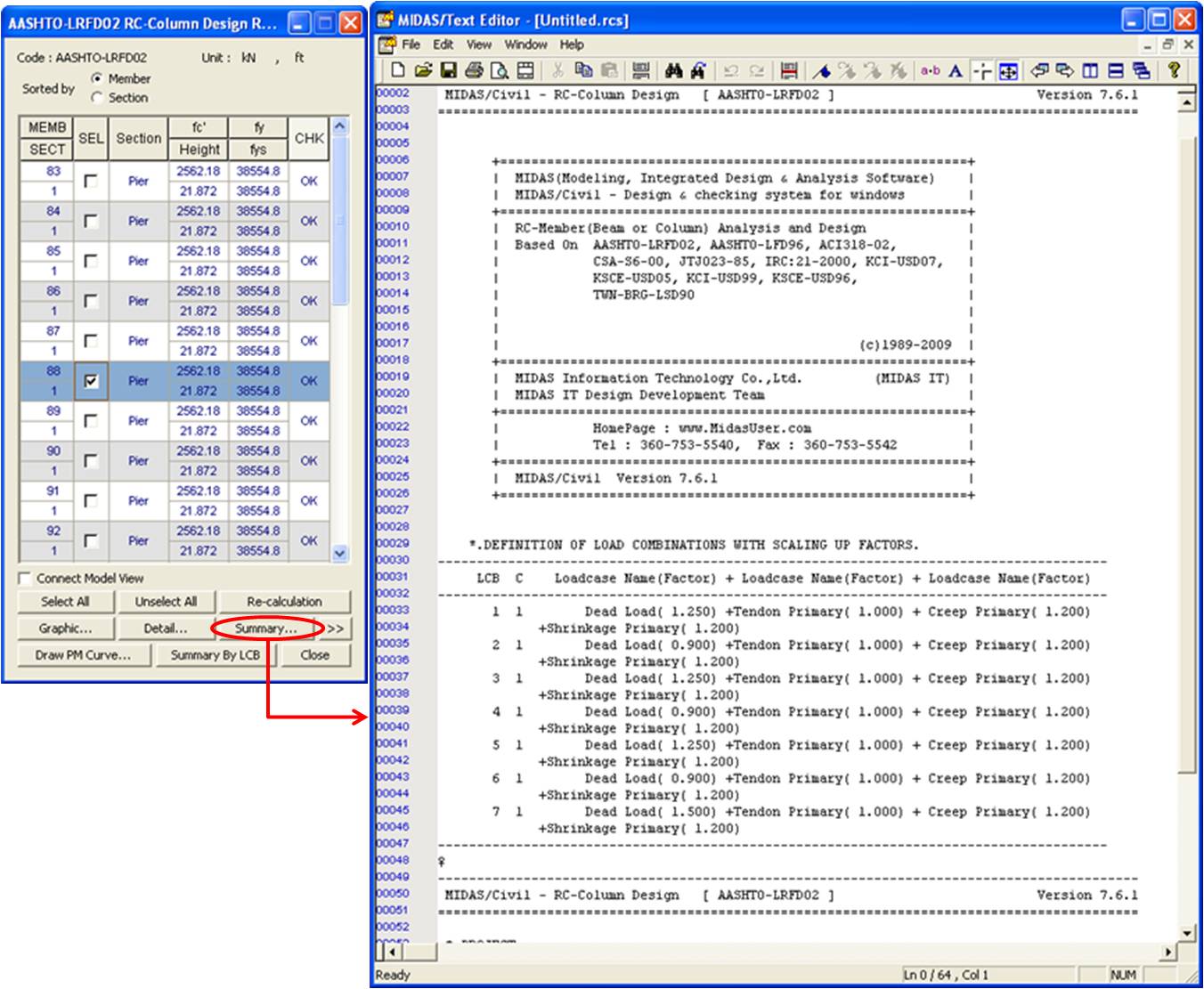The width and height of the screenshot is (1204, 989).
Task: Uncheck the SEL box for member 88
Action: click(x=91, y=381)
